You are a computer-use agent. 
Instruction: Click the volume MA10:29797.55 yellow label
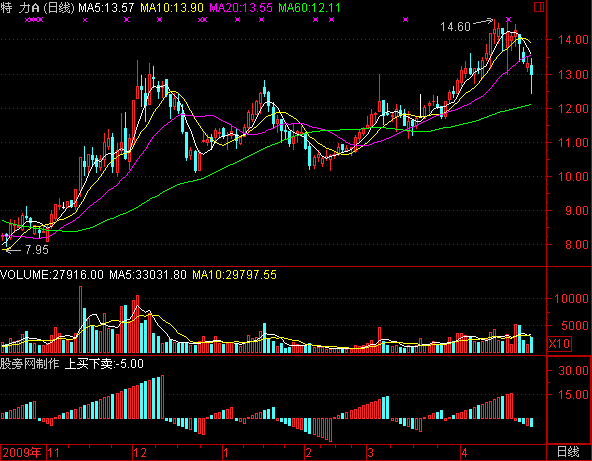234,274
